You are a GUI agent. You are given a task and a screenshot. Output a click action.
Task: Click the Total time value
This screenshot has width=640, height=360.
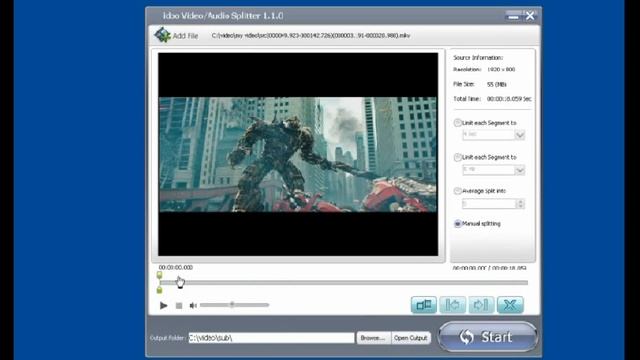pos(509,99)
